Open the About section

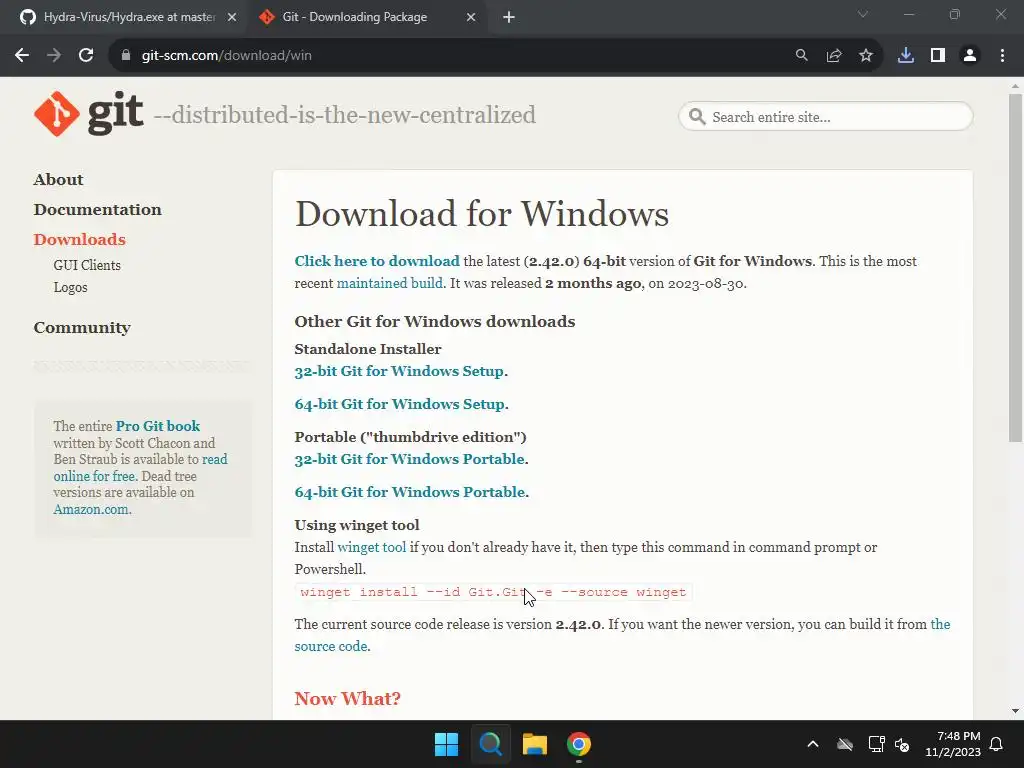[x=58, y=180]
